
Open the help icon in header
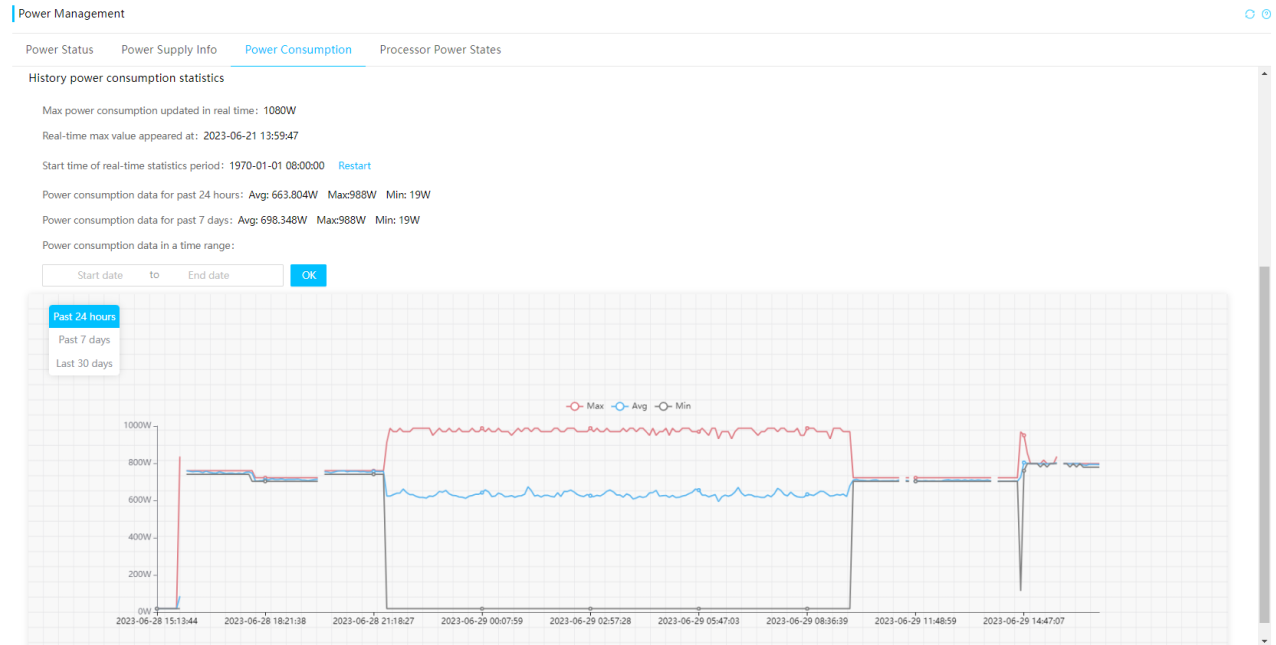click(1266, 14)
